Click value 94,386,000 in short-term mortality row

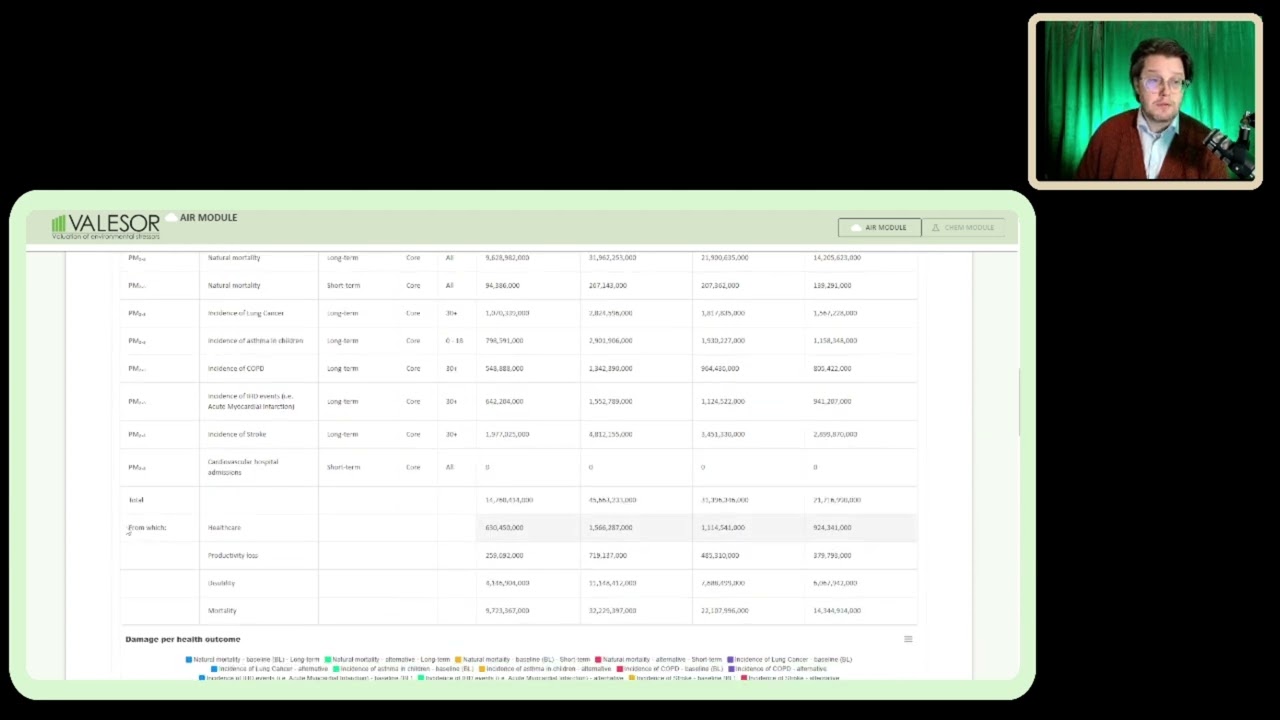coord(502,286)
